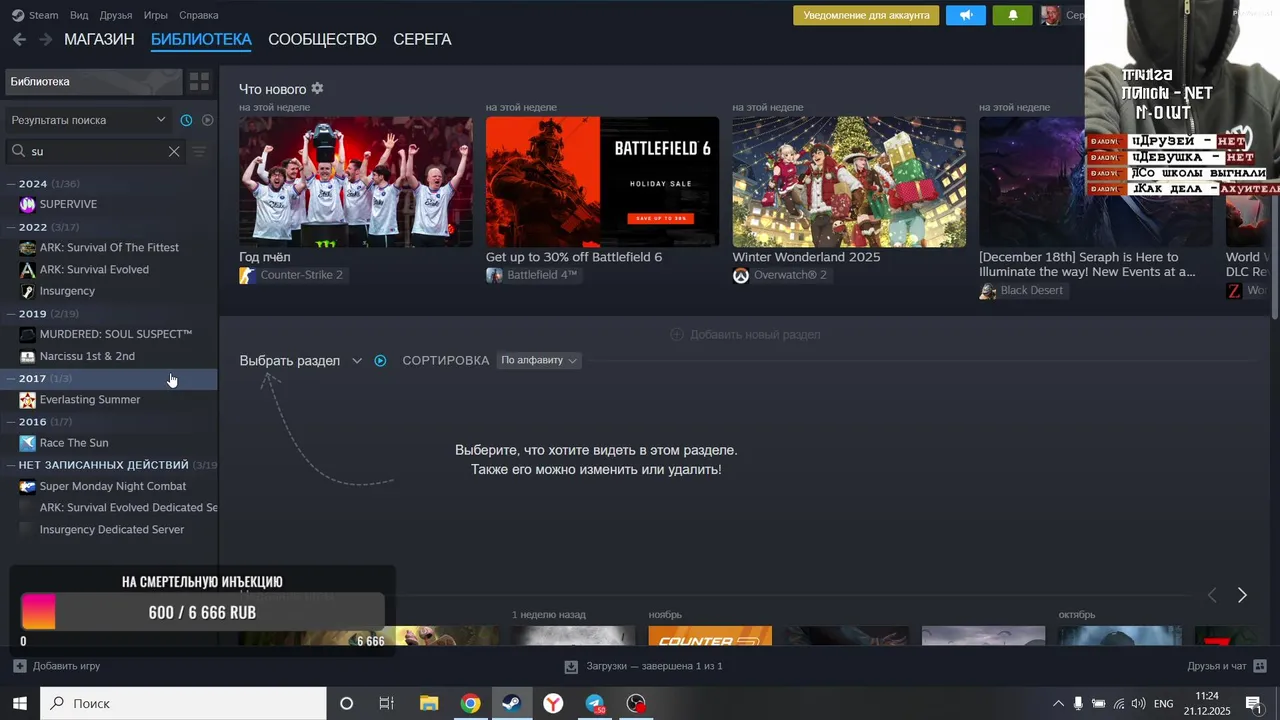
Task: Select Narcissu 1st & 2nd
Action: (x=109, y=356)
